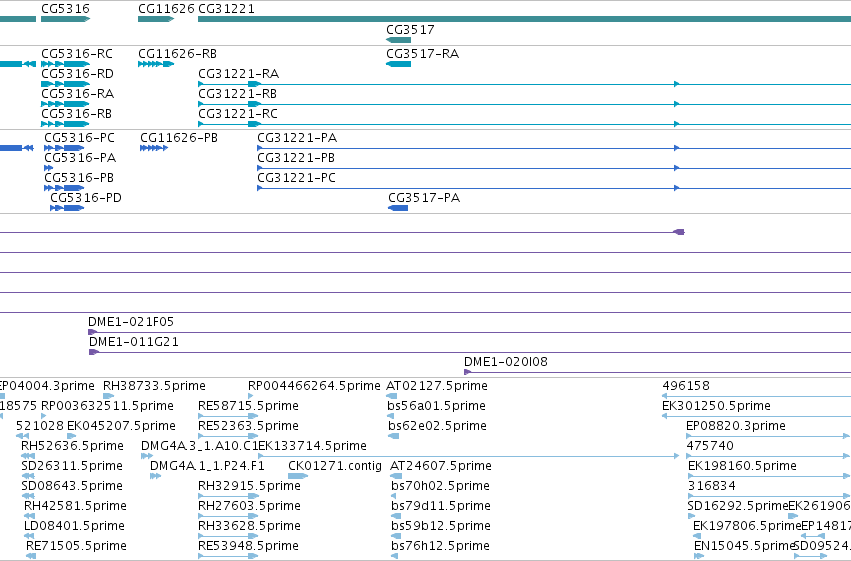
Task: Select protein CG31221-PA
Action: (297, 138)
